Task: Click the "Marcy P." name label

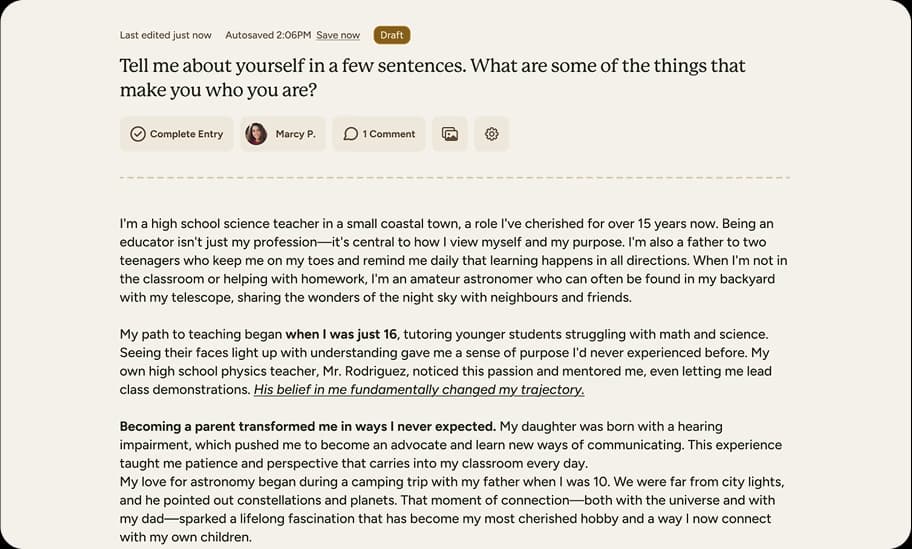Action: pos(295,134)
